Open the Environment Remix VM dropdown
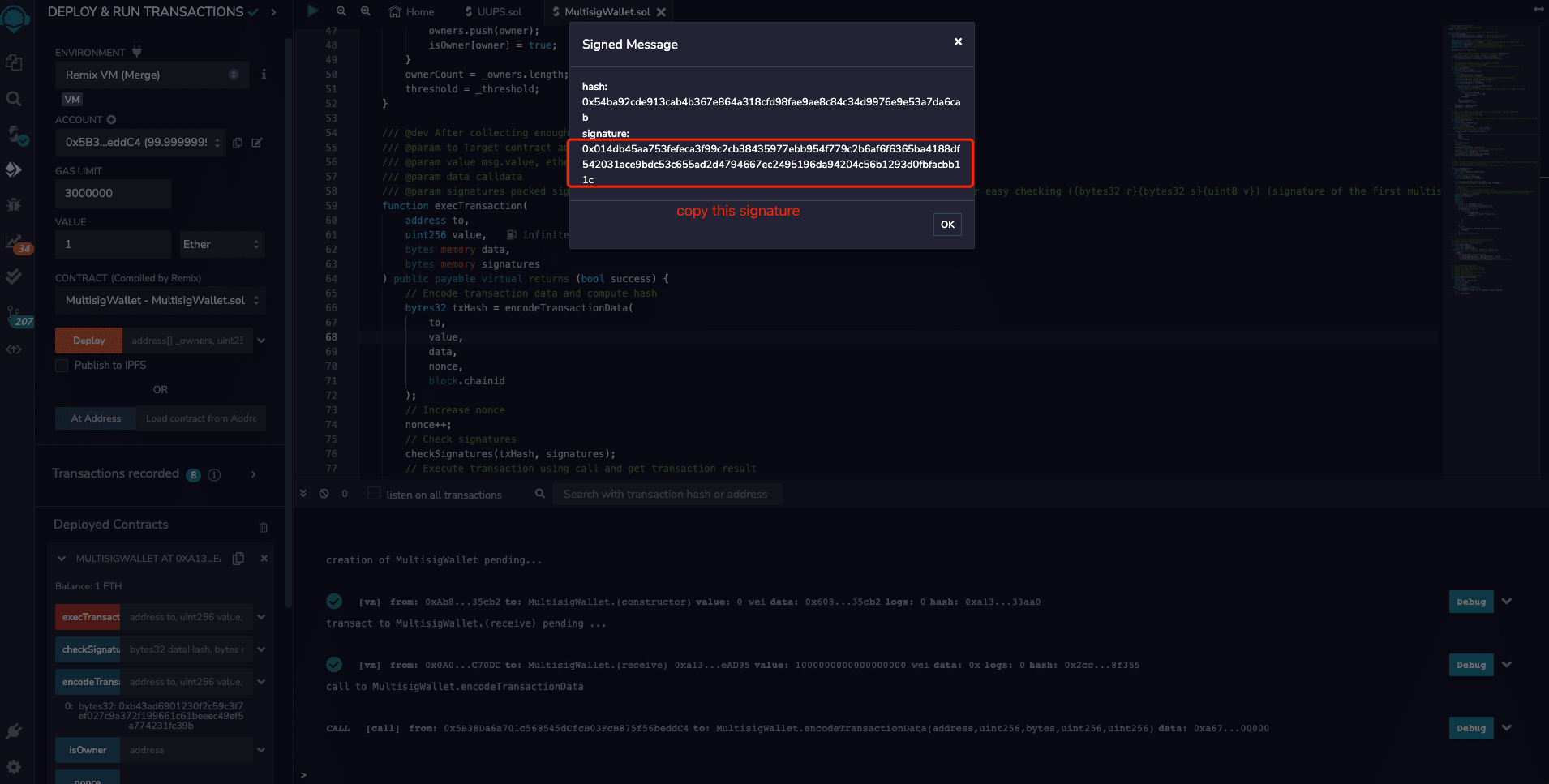This screenshot has width=1549, height=784. 152,75
